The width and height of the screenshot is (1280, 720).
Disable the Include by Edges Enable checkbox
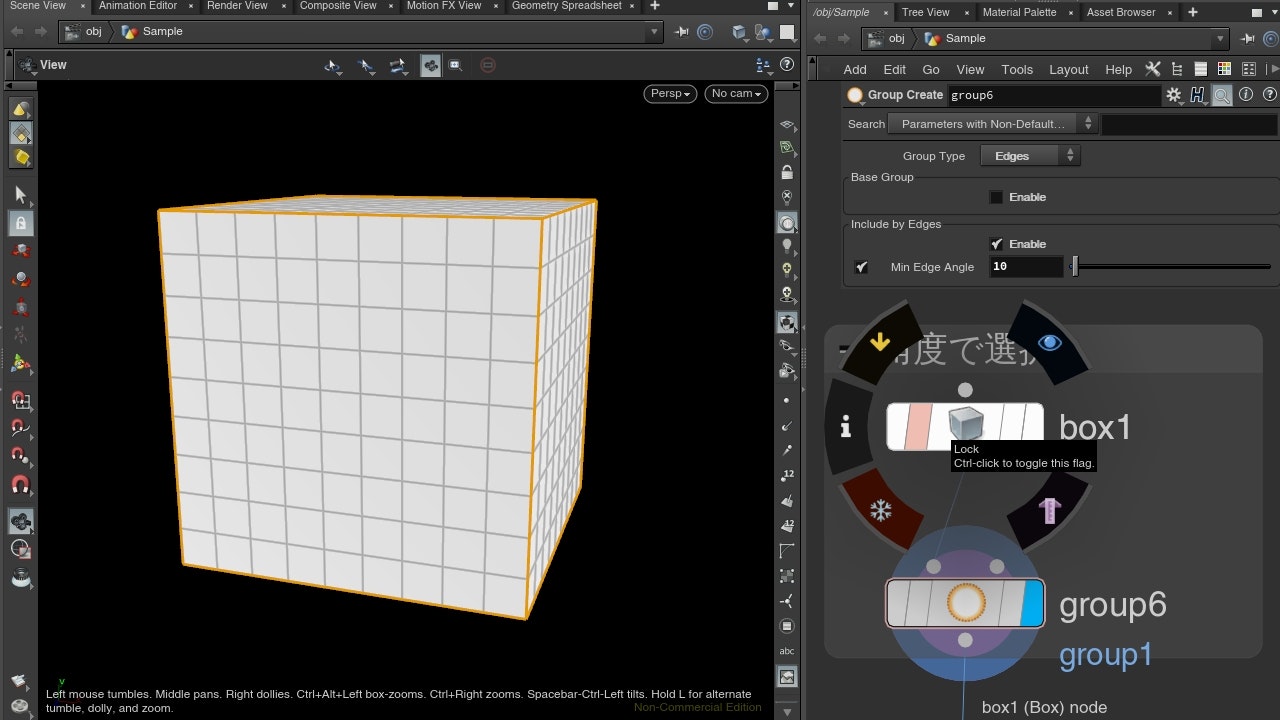pyautogui.click(x=996, y=244)
